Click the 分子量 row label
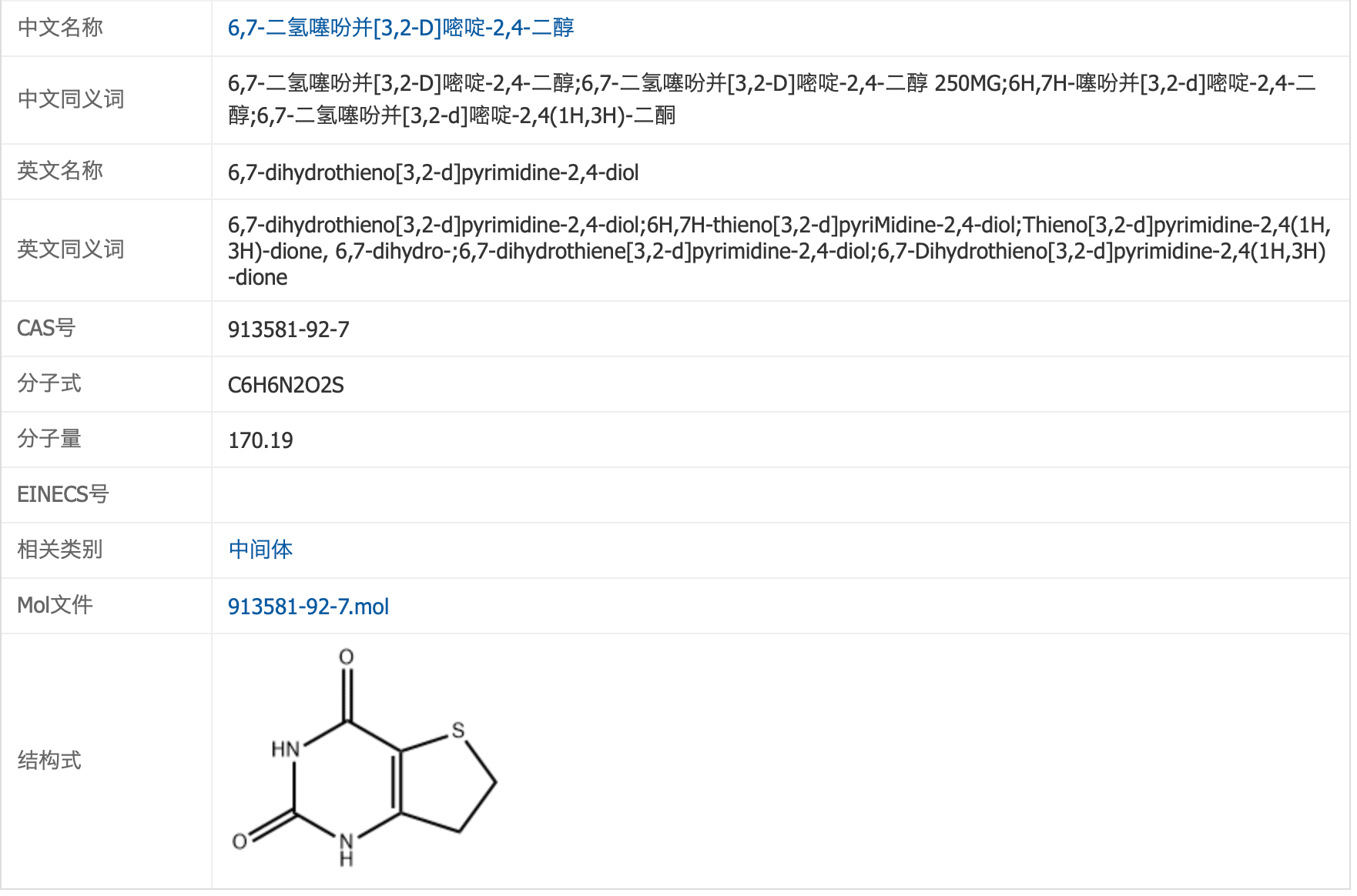The width and height of the screenshot is (1357, 896). [x=49, y=439]
